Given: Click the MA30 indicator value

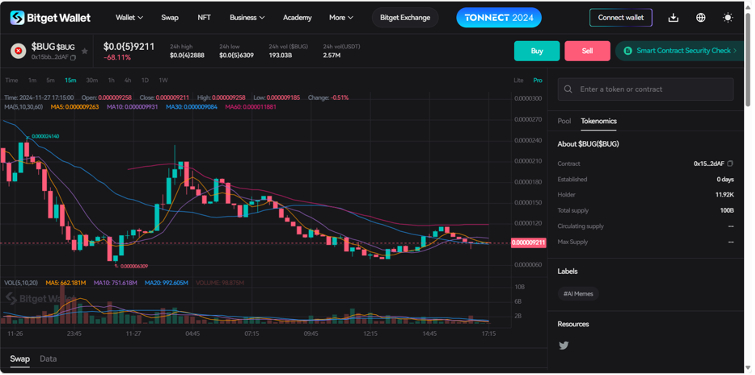Looking at the screenshot, I should (192, 107).
